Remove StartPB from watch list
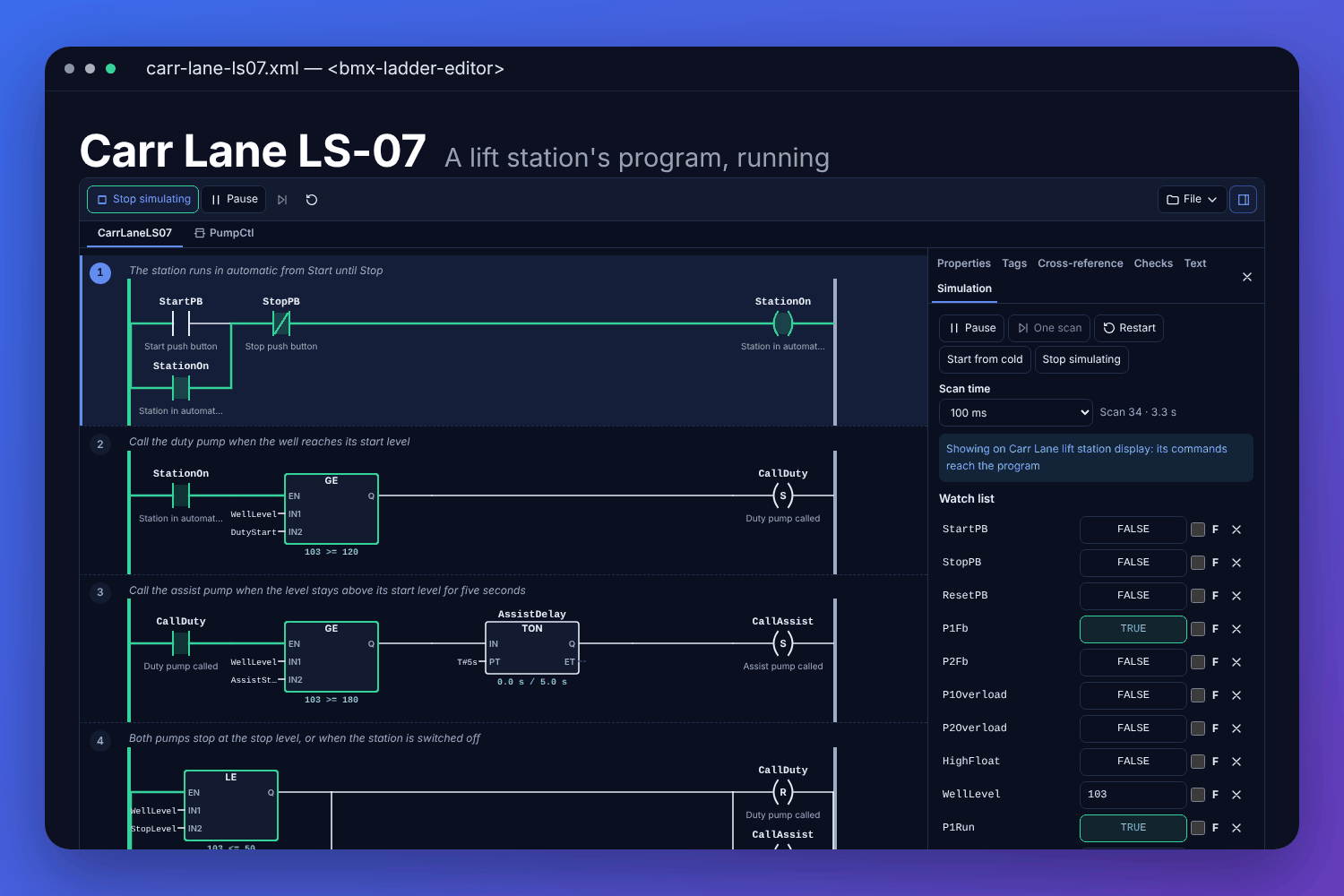1344x896 pixels. [x=1236, y=530]
